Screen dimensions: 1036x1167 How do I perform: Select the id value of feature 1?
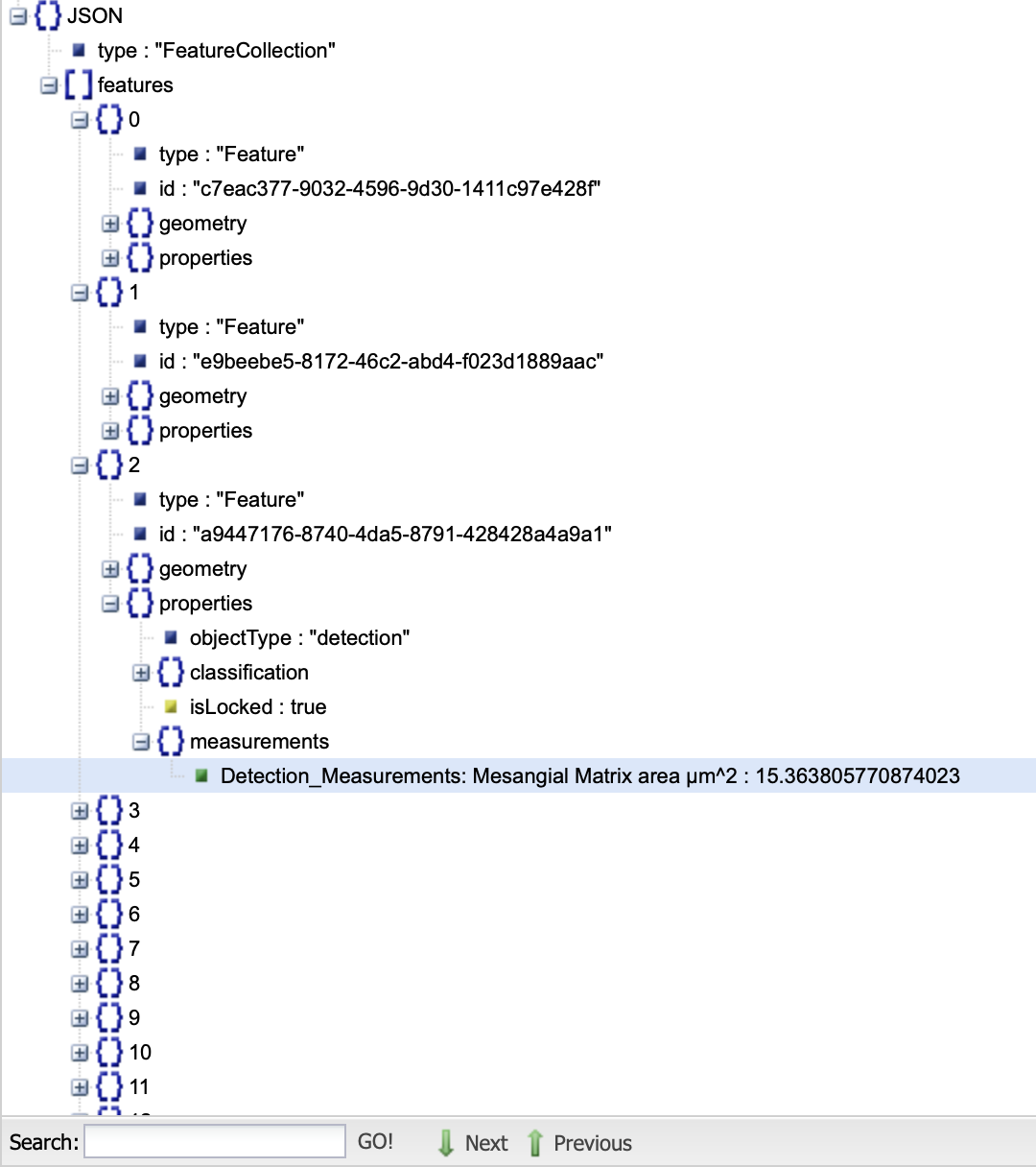point(384,362)
